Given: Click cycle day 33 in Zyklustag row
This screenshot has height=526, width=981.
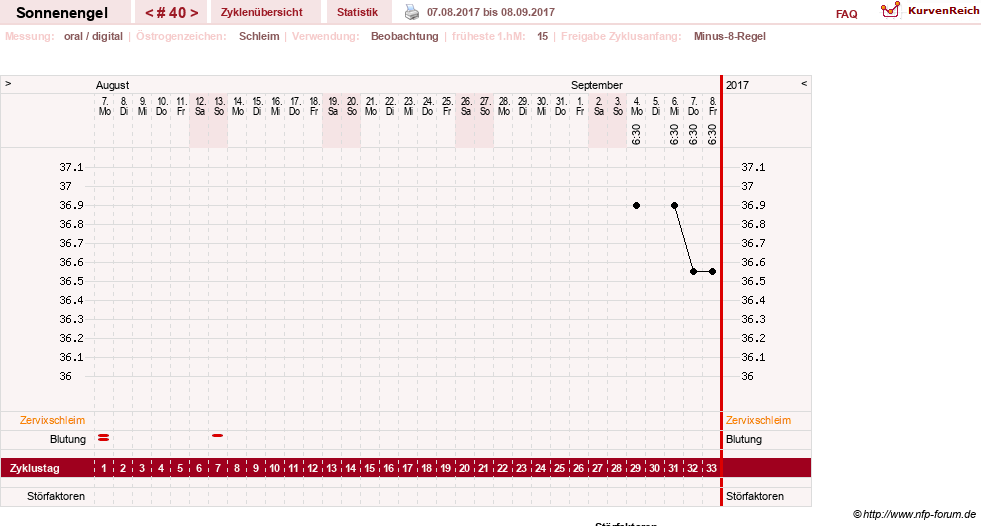Looking at the screenshot, I should (x=711, y=468).
